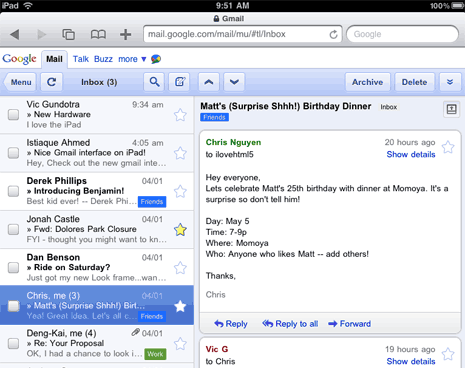Tick checkbox on Chris, me (3) conversation
Viewport: 465px width, 368px height.
13,306
